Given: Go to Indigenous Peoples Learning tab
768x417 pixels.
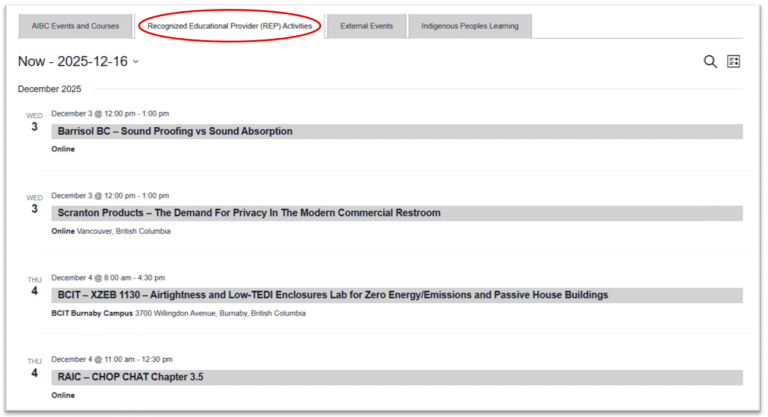Looking at the screenshot, I should tap(470, 26).
